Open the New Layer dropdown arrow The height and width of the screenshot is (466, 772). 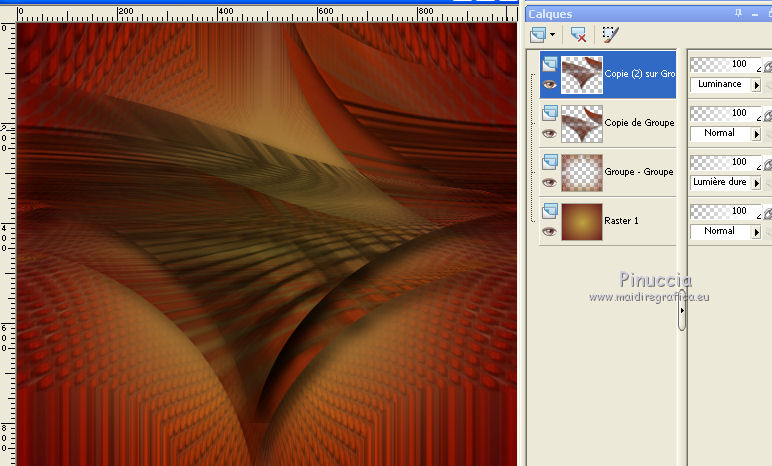552,34
